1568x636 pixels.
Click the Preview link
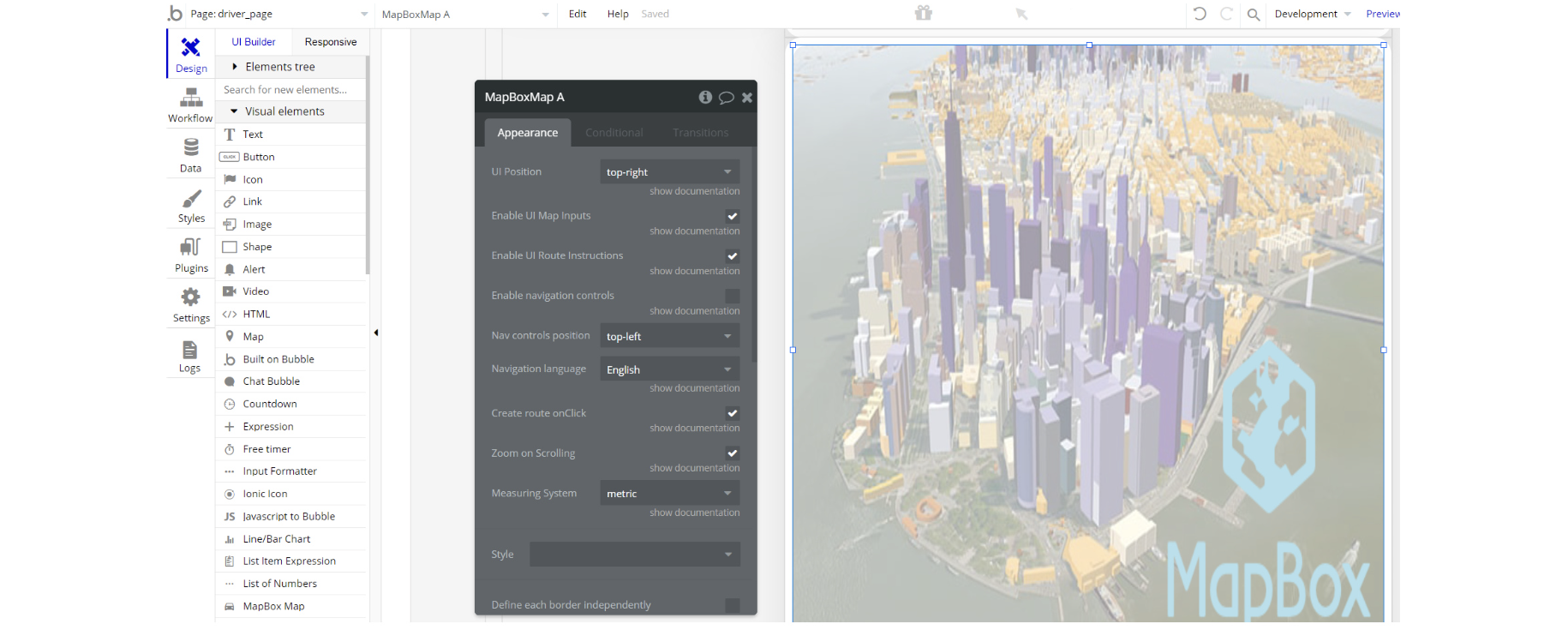[x=1382, y=14]
